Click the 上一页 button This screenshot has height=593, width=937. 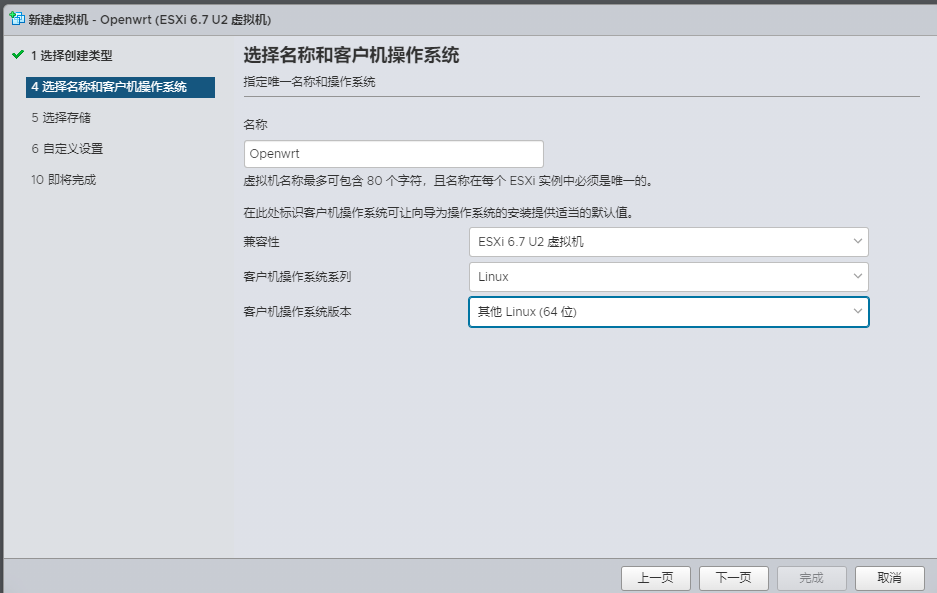[x=656, y=578]
